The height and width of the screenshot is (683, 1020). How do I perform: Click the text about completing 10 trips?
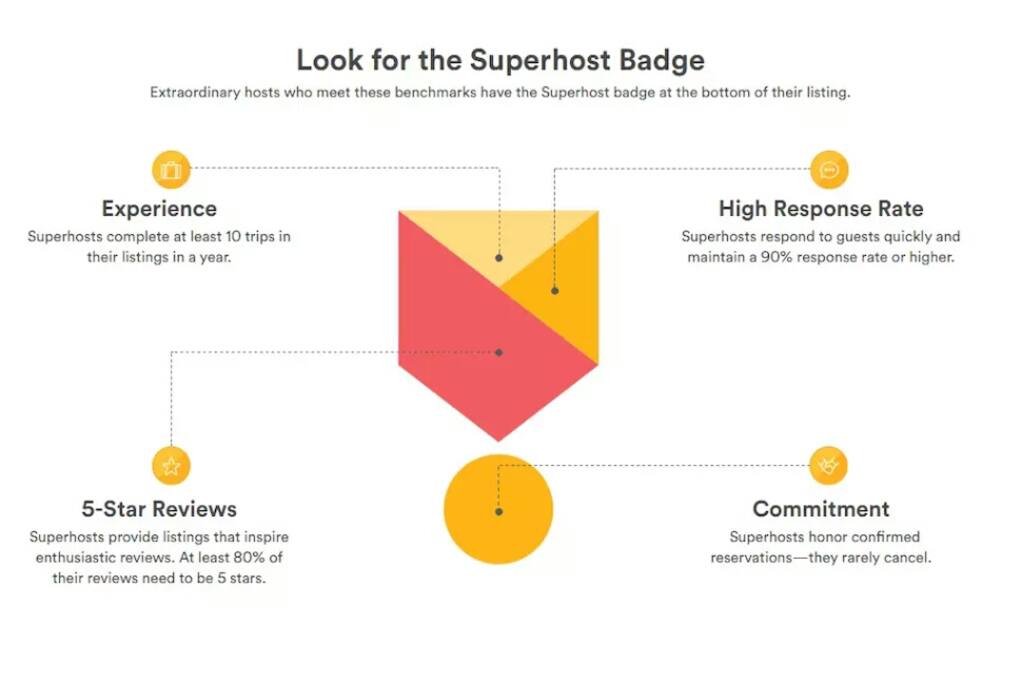159,247
